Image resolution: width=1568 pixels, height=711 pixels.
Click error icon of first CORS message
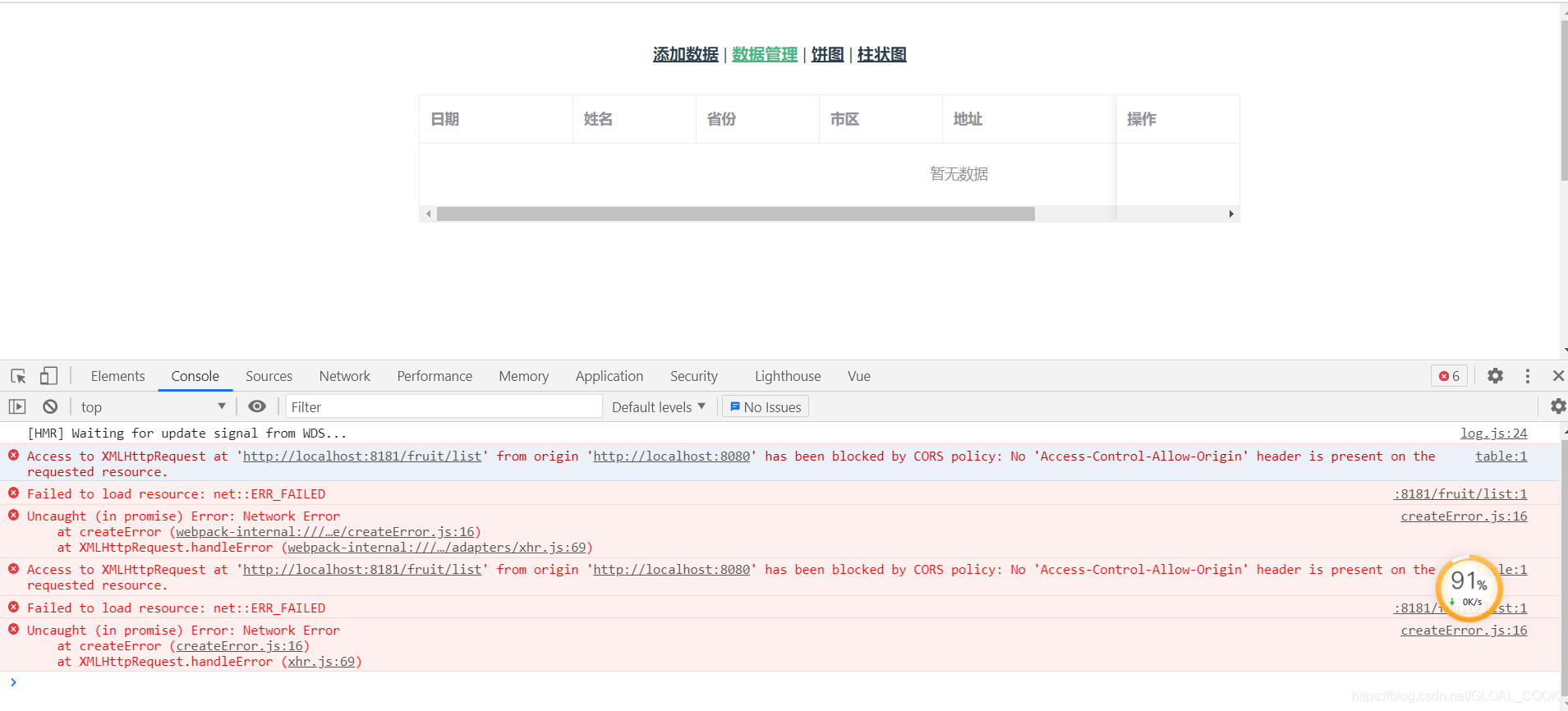pos(13,455)
